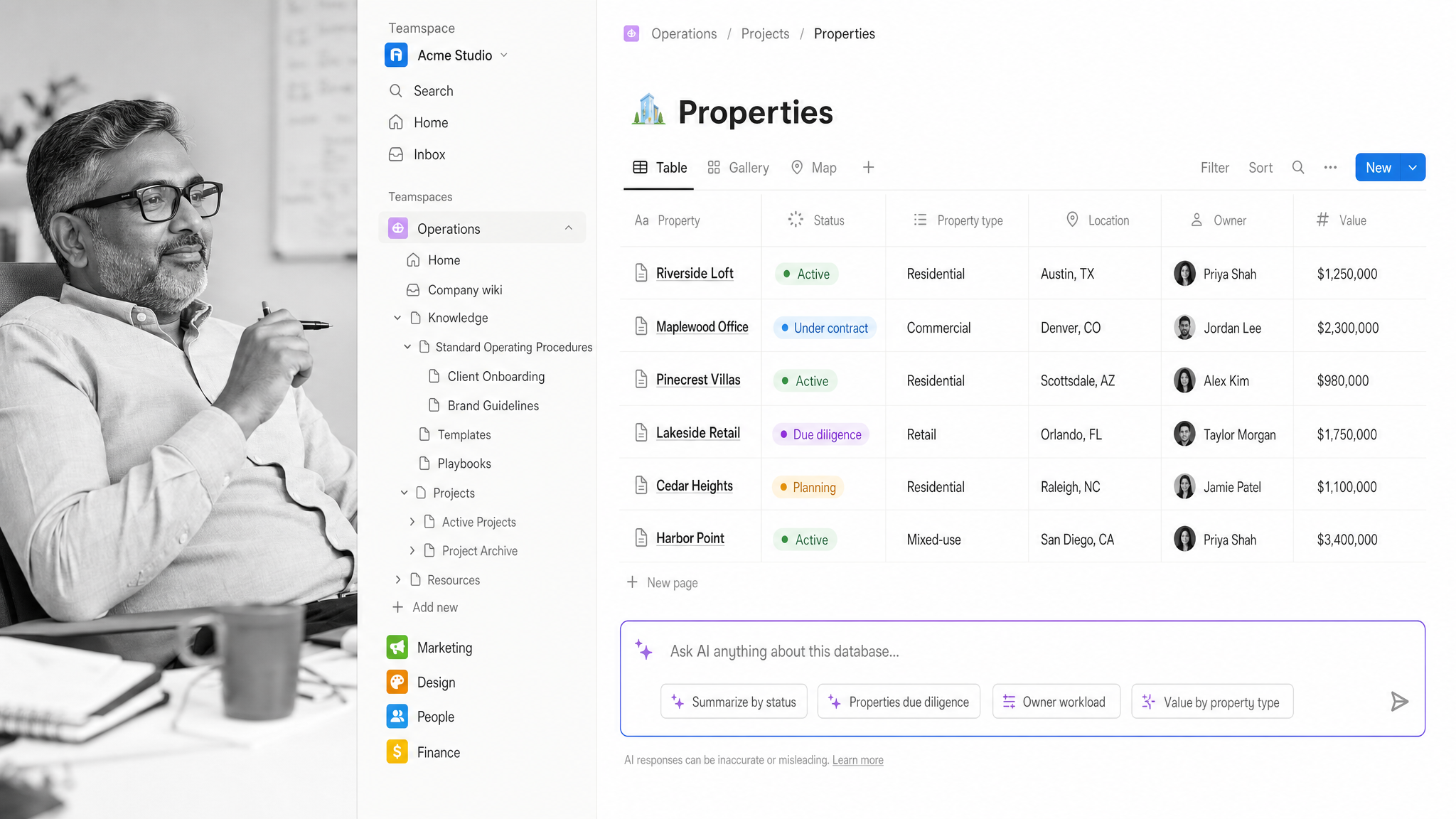This screenshot has height=819, width=1456.
Task: Click the Planning status tag
Action: click(x=808, y=487)
